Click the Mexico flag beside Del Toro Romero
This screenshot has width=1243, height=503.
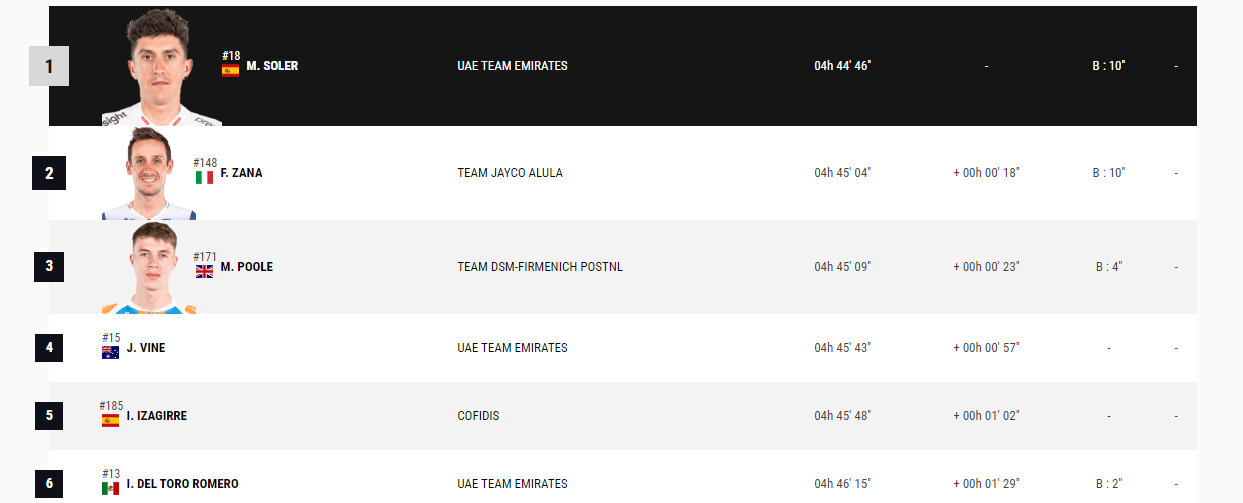110,488
